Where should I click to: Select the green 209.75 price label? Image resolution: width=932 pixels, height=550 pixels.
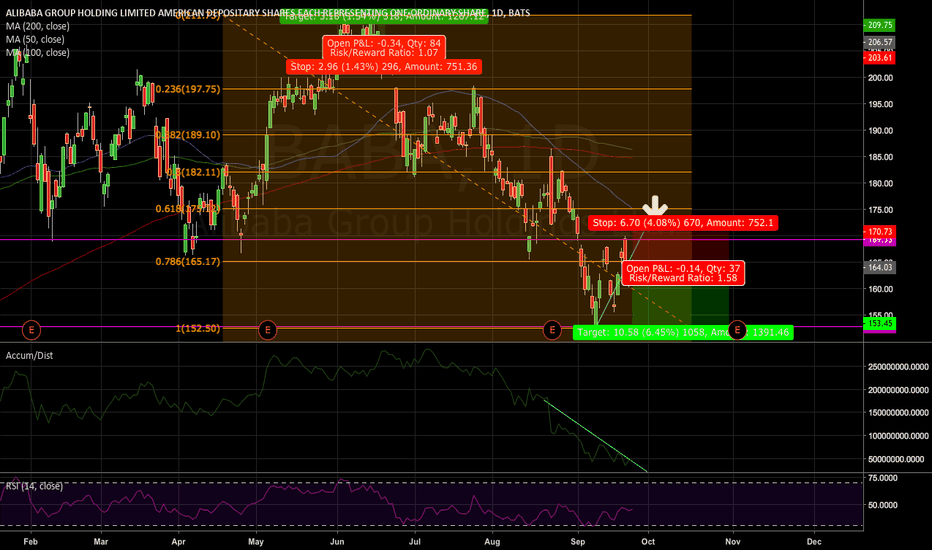880,25
